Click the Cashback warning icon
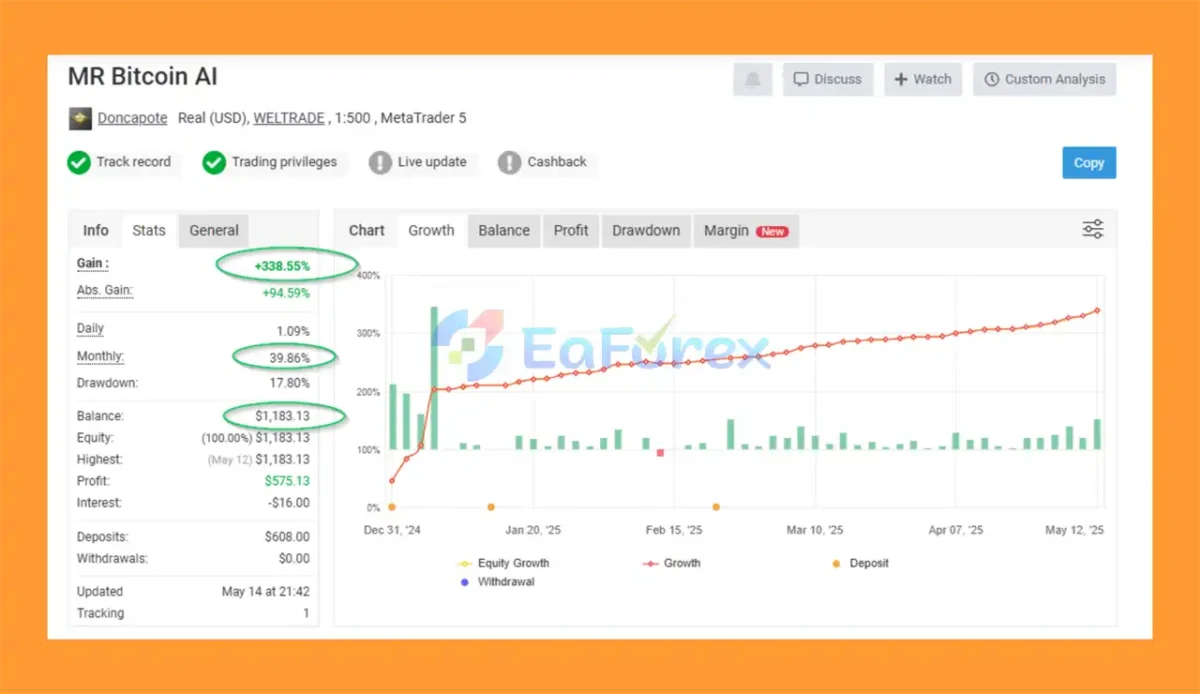Image resolution: width=1200 pixels, height=694 pixels. tap(510, 162)
